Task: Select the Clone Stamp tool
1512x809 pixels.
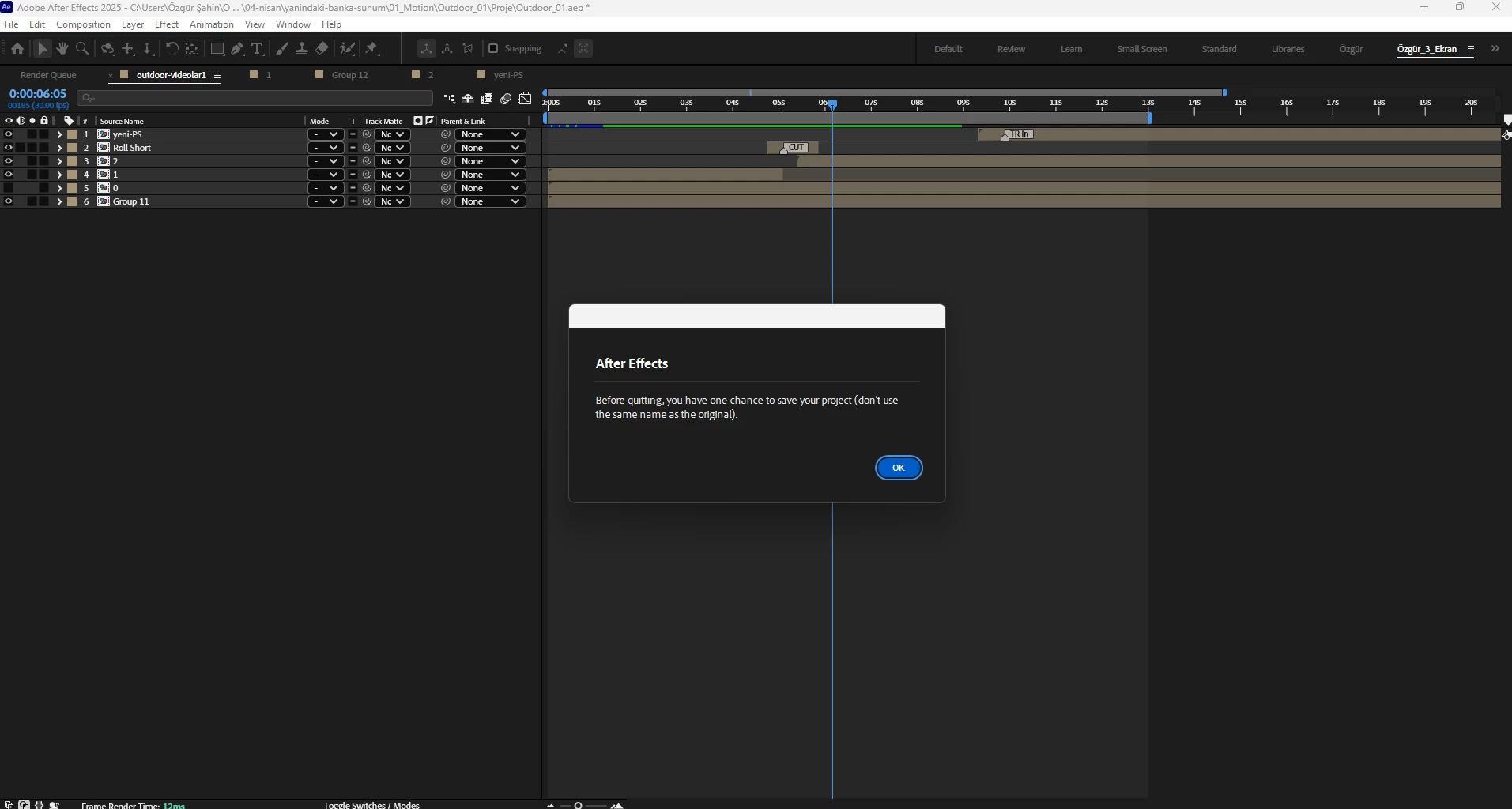Action: tap(302, 49)
